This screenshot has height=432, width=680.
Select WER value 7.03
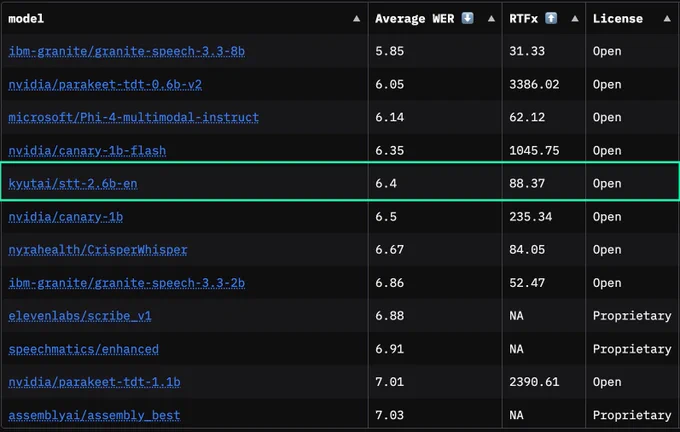[389, 416]
